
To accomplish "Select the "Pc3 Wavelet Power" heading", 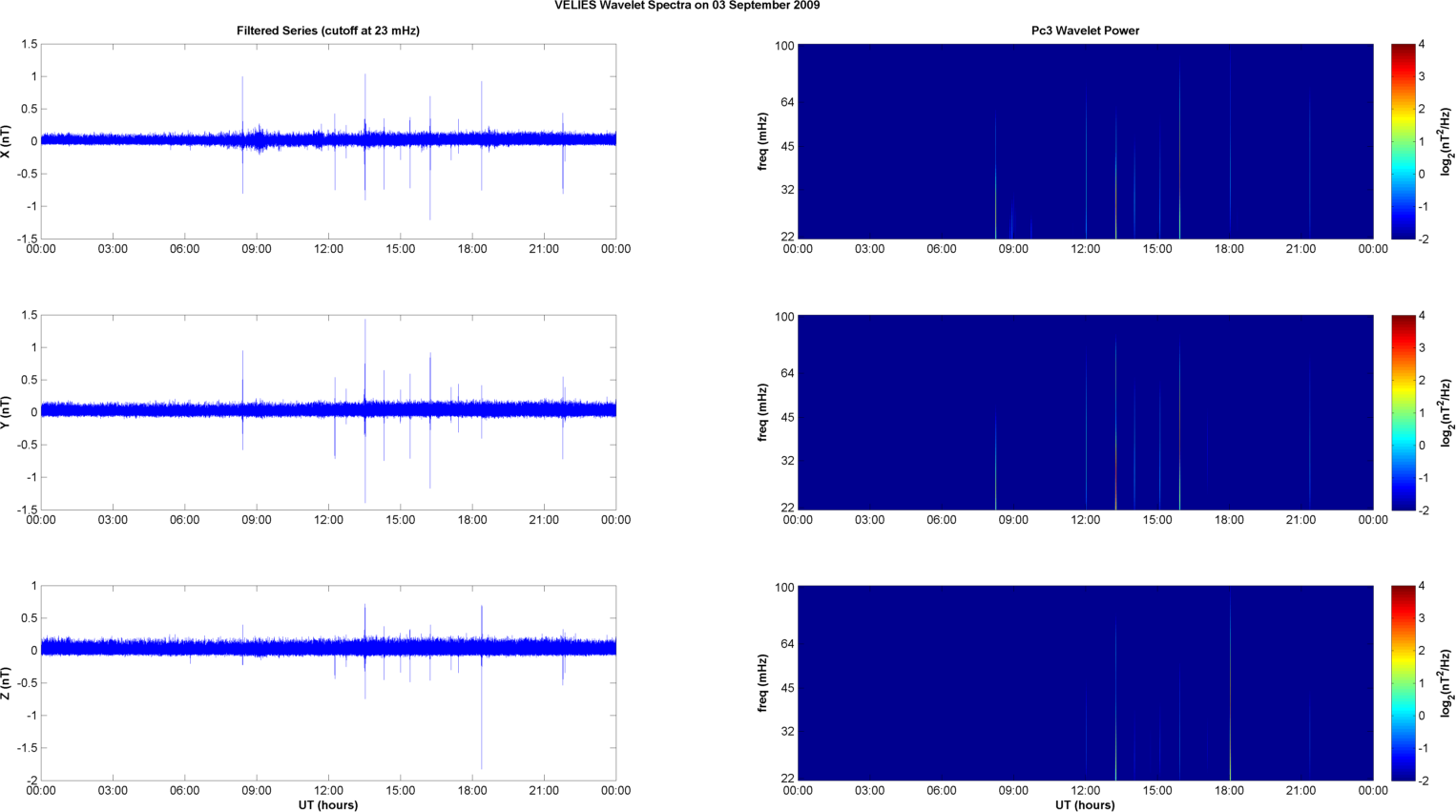I will click(x=1085, y=31).
